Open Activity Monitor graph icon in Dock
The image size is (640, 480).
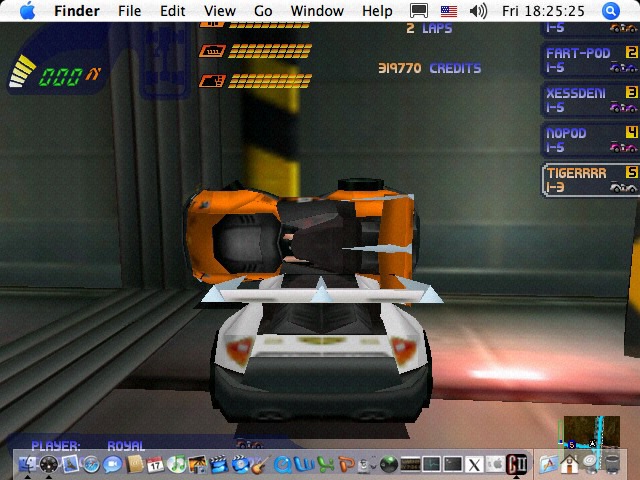(x=431, y=464)
